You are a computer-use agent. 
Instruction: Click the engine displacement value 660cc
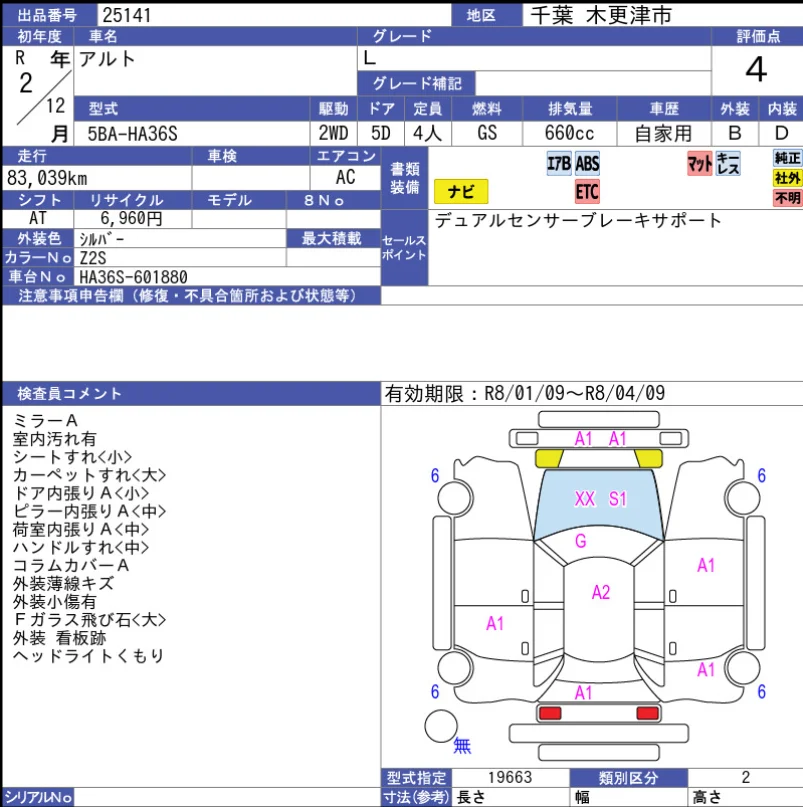(569, 133)
